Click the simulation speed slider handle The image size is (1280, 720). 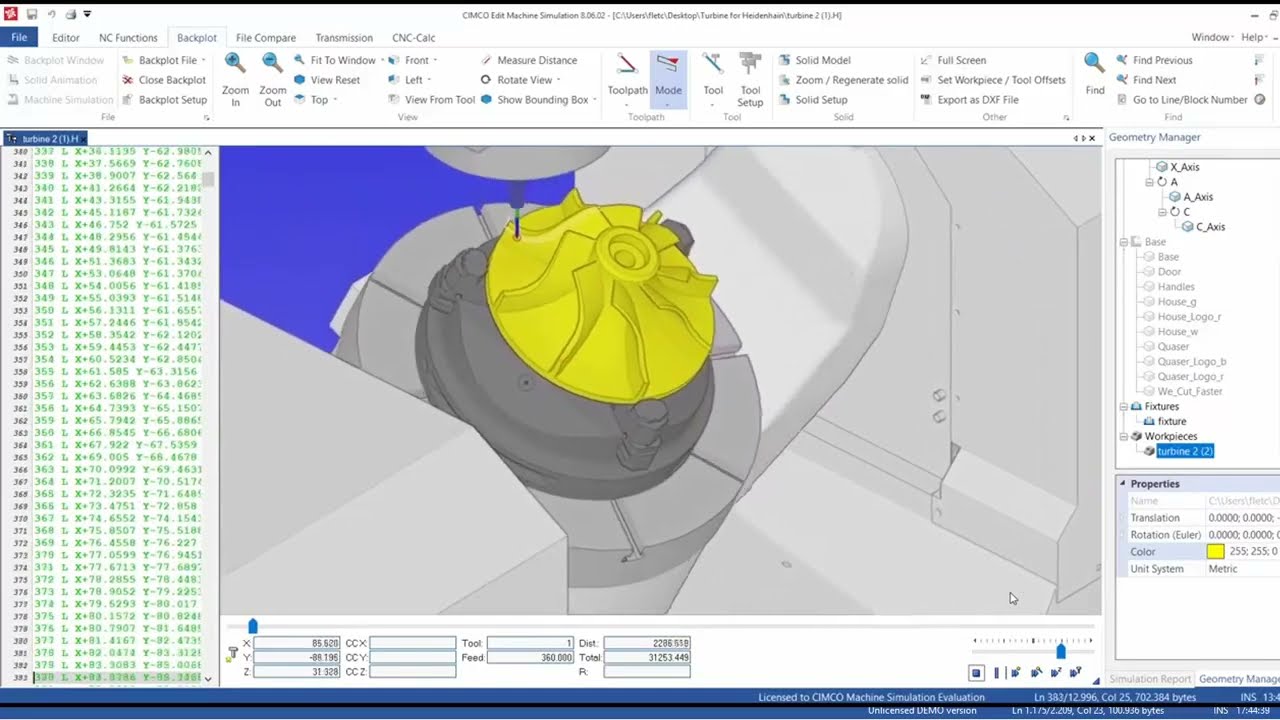pos(1061,651)
